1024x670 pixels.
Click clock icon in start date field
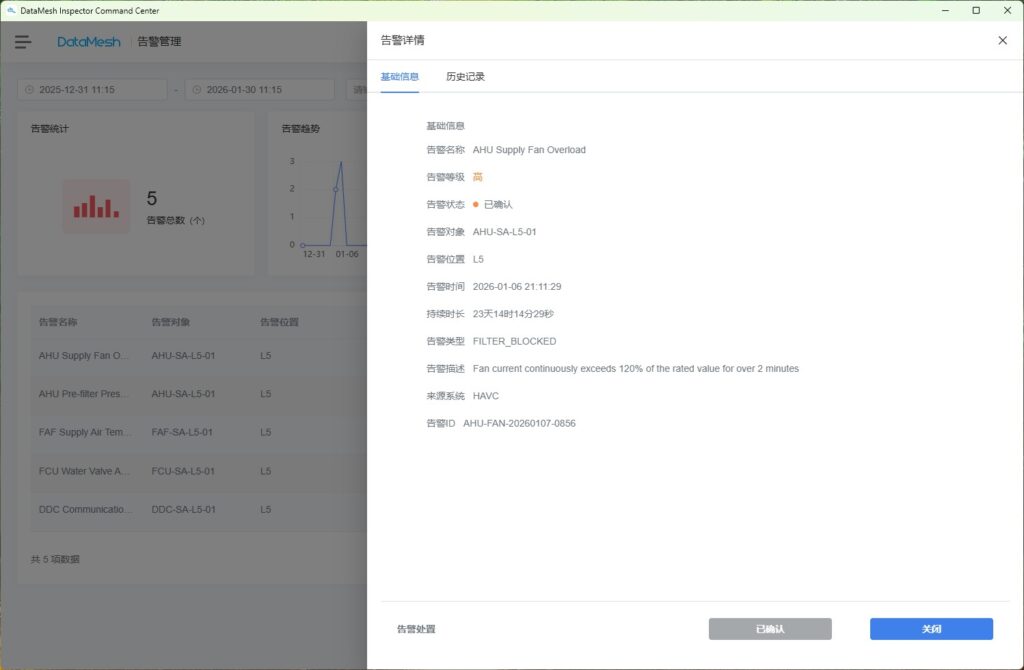29,90
